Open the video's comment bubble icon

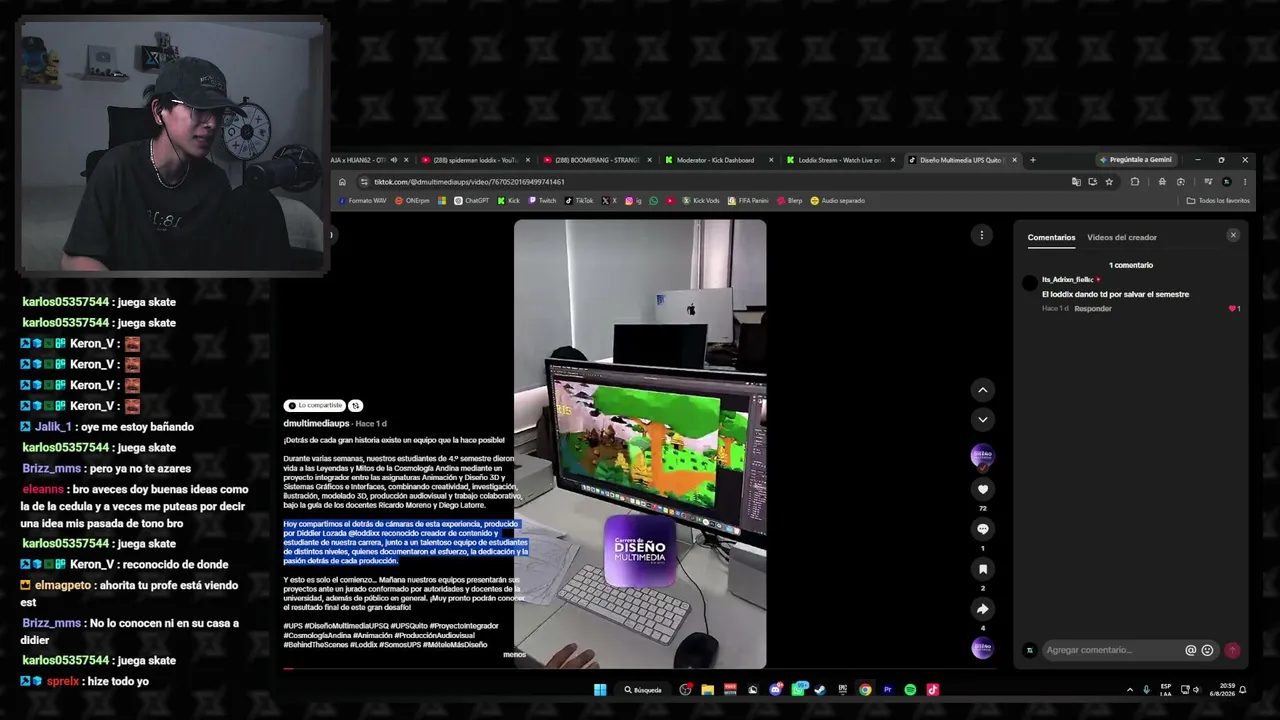point(983,529)
